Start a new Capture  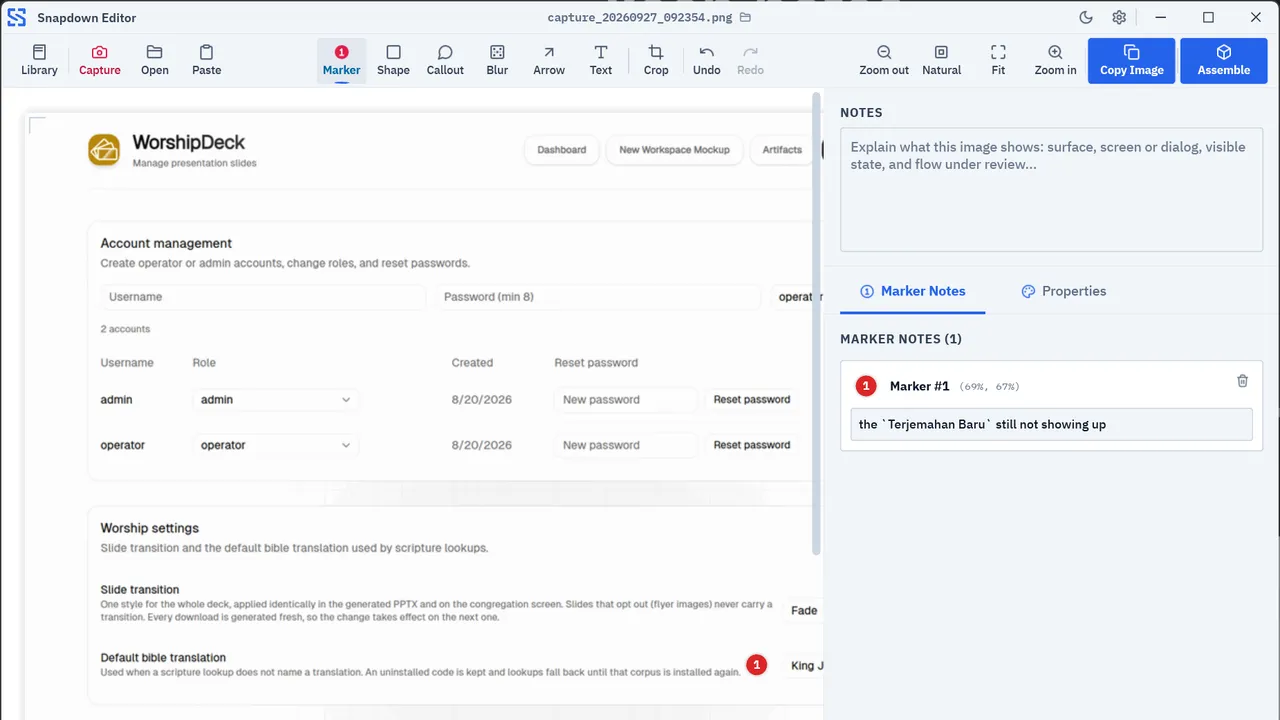click(99, 60)
